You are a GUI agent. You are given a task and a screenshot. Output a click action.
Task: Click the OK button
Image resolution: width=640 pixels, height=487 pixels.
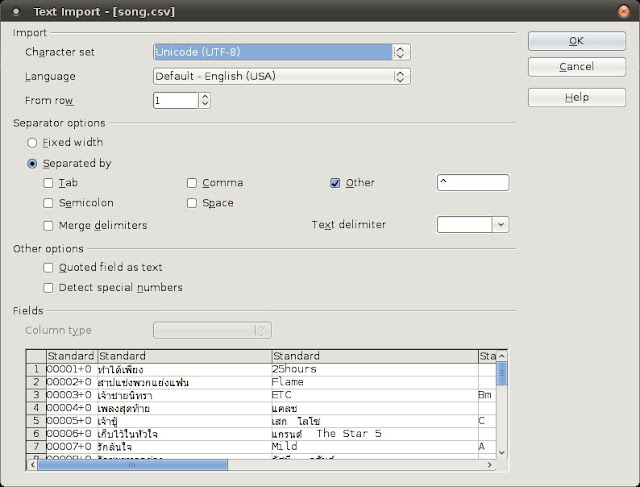[x=576, y=41]
